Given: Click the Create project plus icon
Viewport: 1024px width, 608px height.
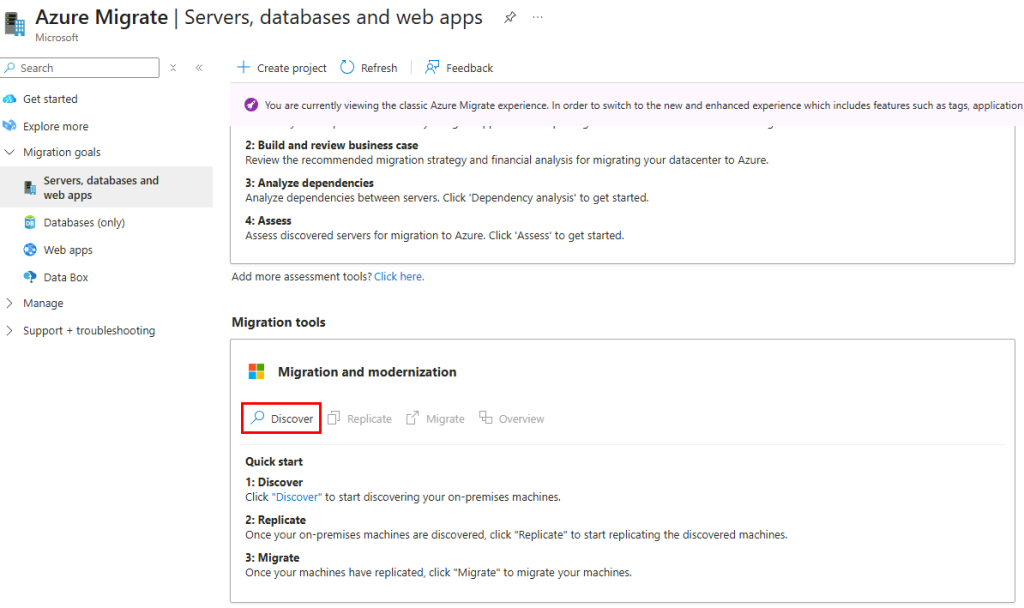Looking at the screenshot, I should point(243,67).
